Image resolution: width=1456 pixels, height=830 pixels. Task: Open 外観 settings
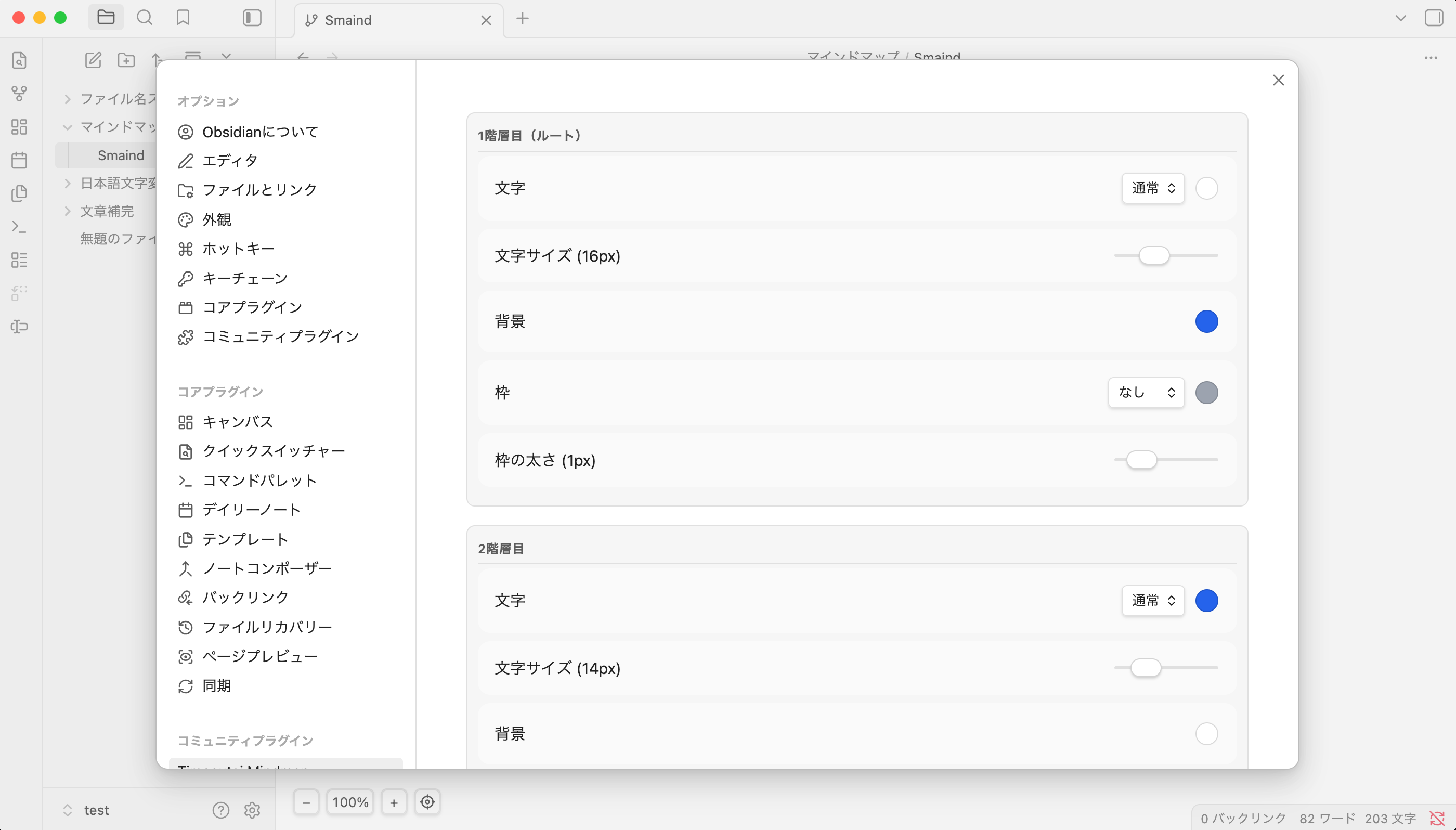coord(287,219)
